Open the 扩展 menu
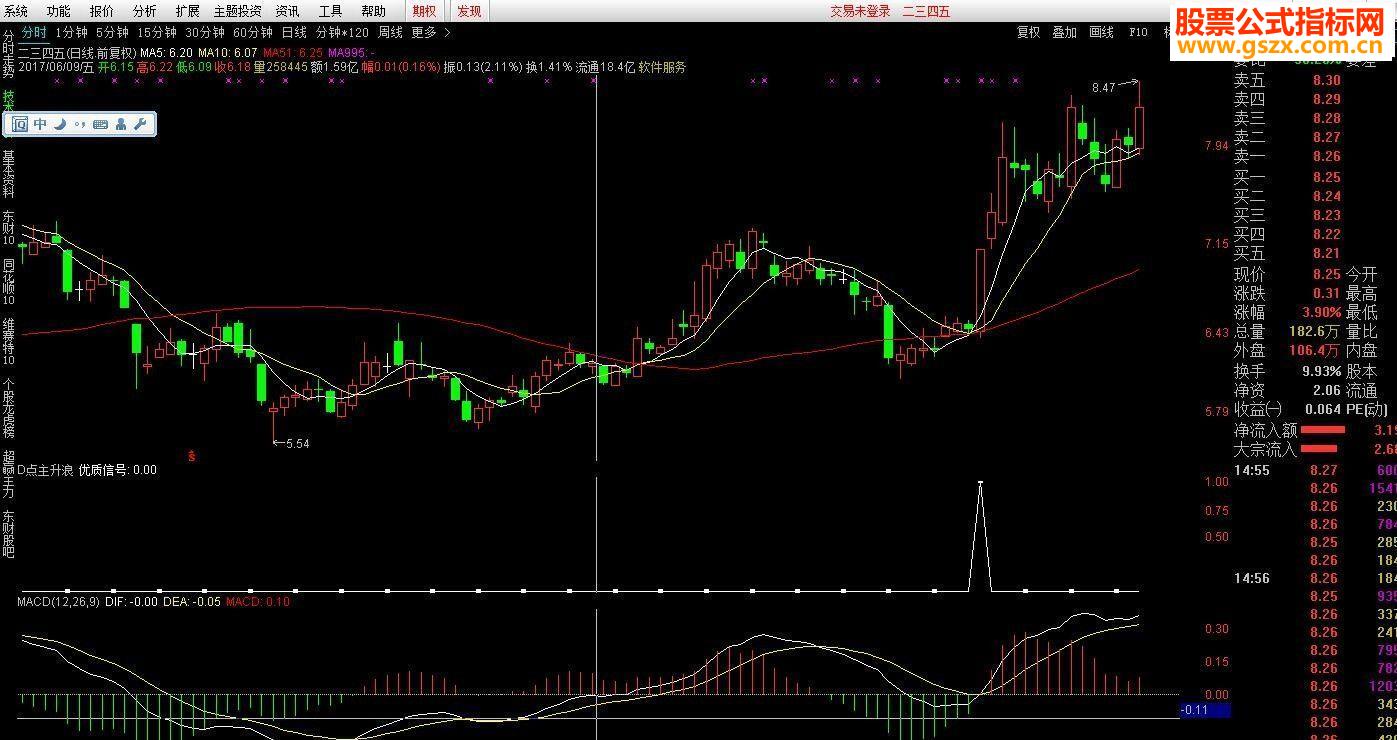1397x740 pixels. tap(187, 11)
